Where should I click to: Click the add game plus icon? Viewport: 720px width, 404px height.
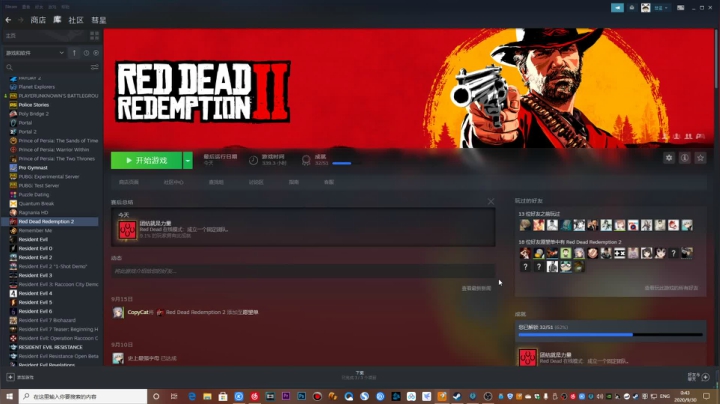[10, 377]
